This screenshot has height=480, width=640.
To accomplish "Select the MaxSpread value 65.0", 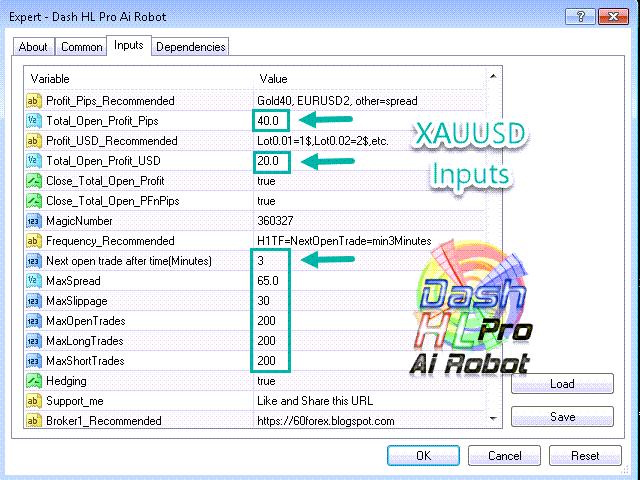I will 268,281.
